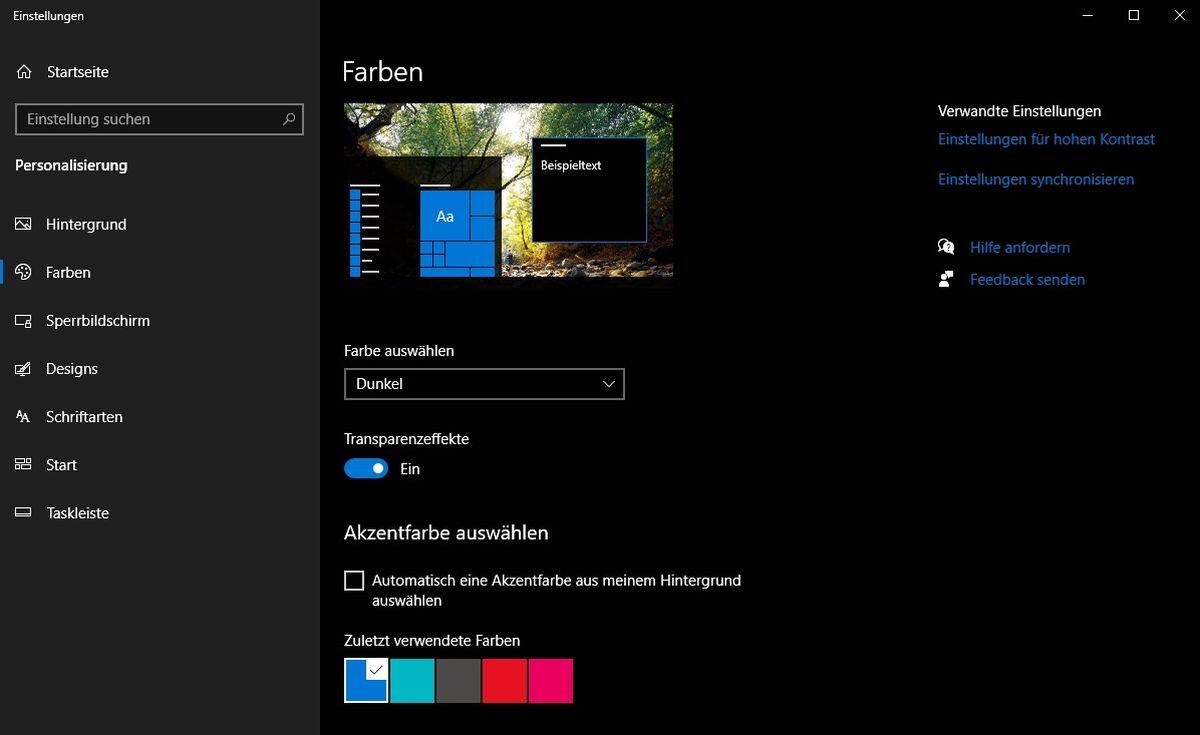Select the blue recent color swatch

click(366, 680)
